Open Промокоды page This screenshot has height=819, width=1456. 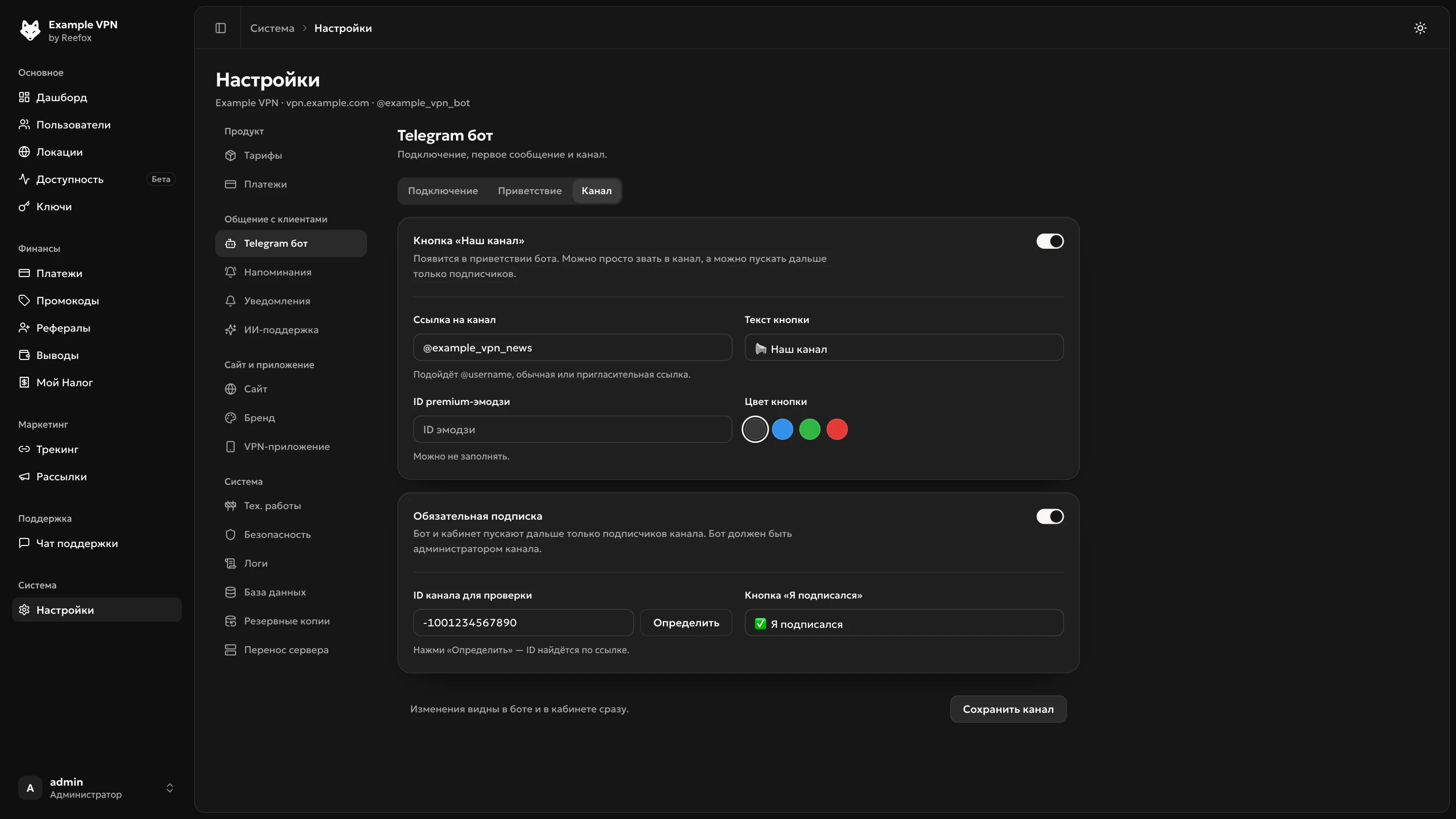click(97, 300)
